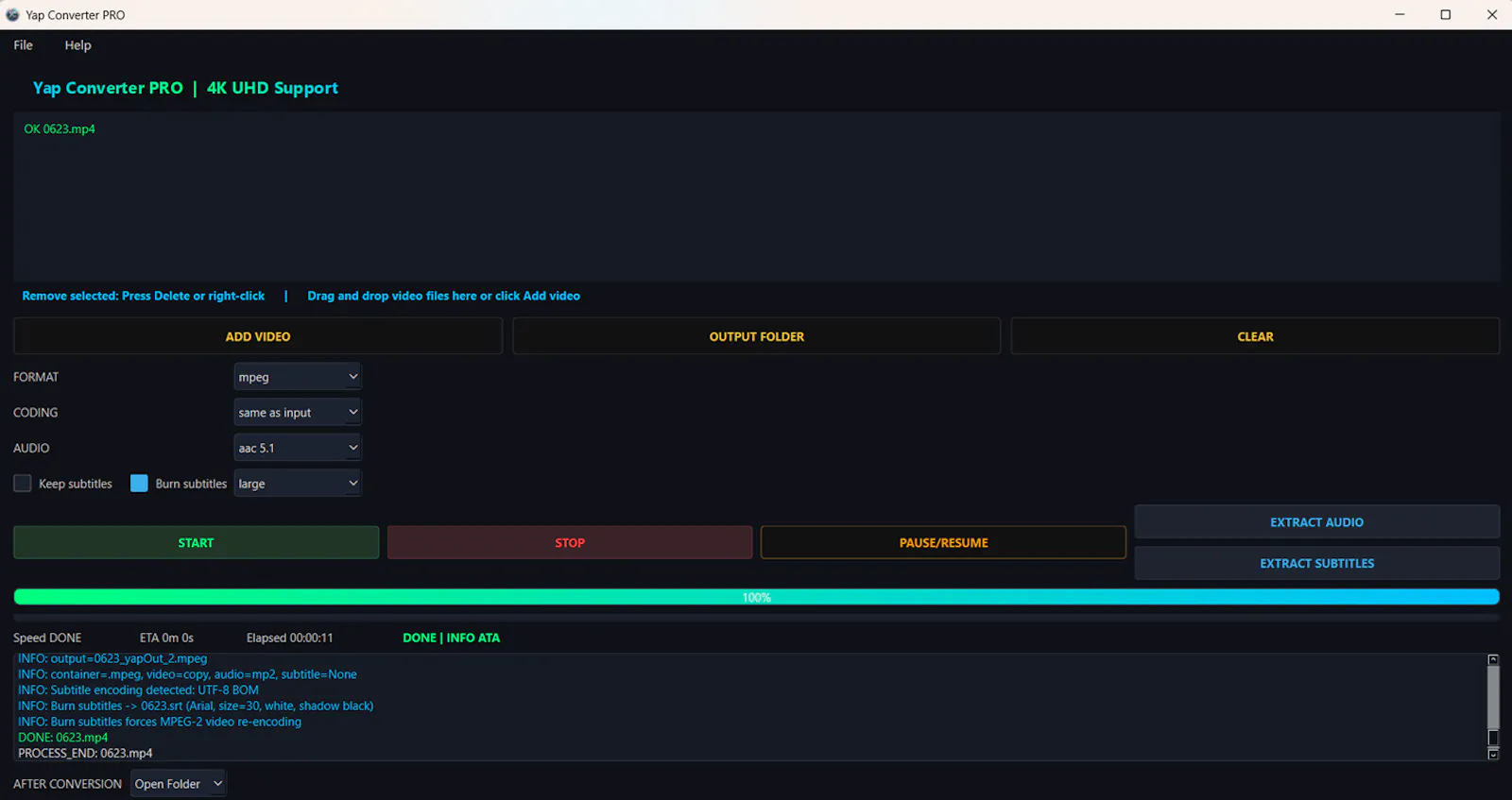Click the log line 'Burn subtitles -> 0623.srt'
Screen dimensions: 1512x800
click(196, 706)
